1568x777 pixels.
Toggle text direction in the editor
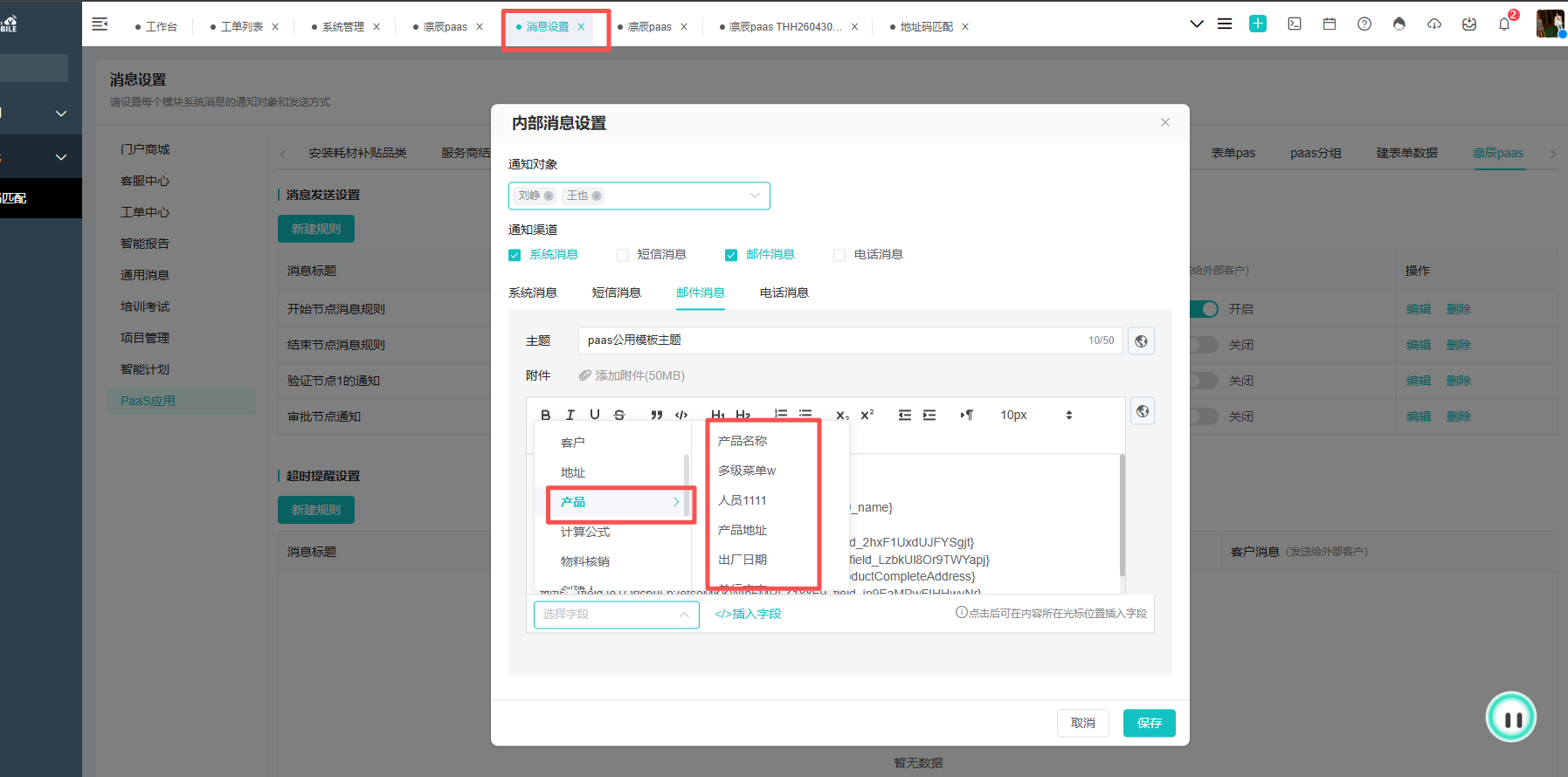click(x=967, y=415)
